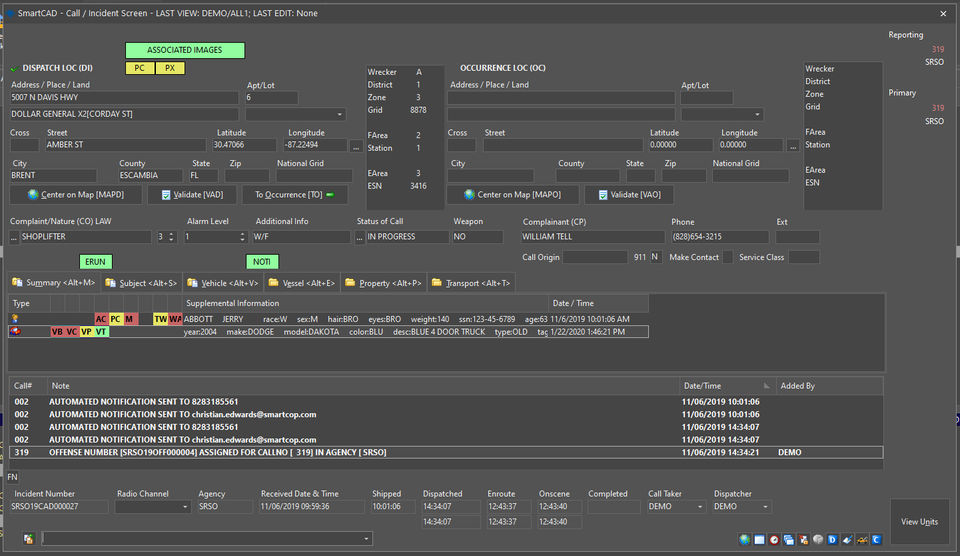Click the green check beside Dispatch Loc
The image size is (960, 556).
pos(14,69)
